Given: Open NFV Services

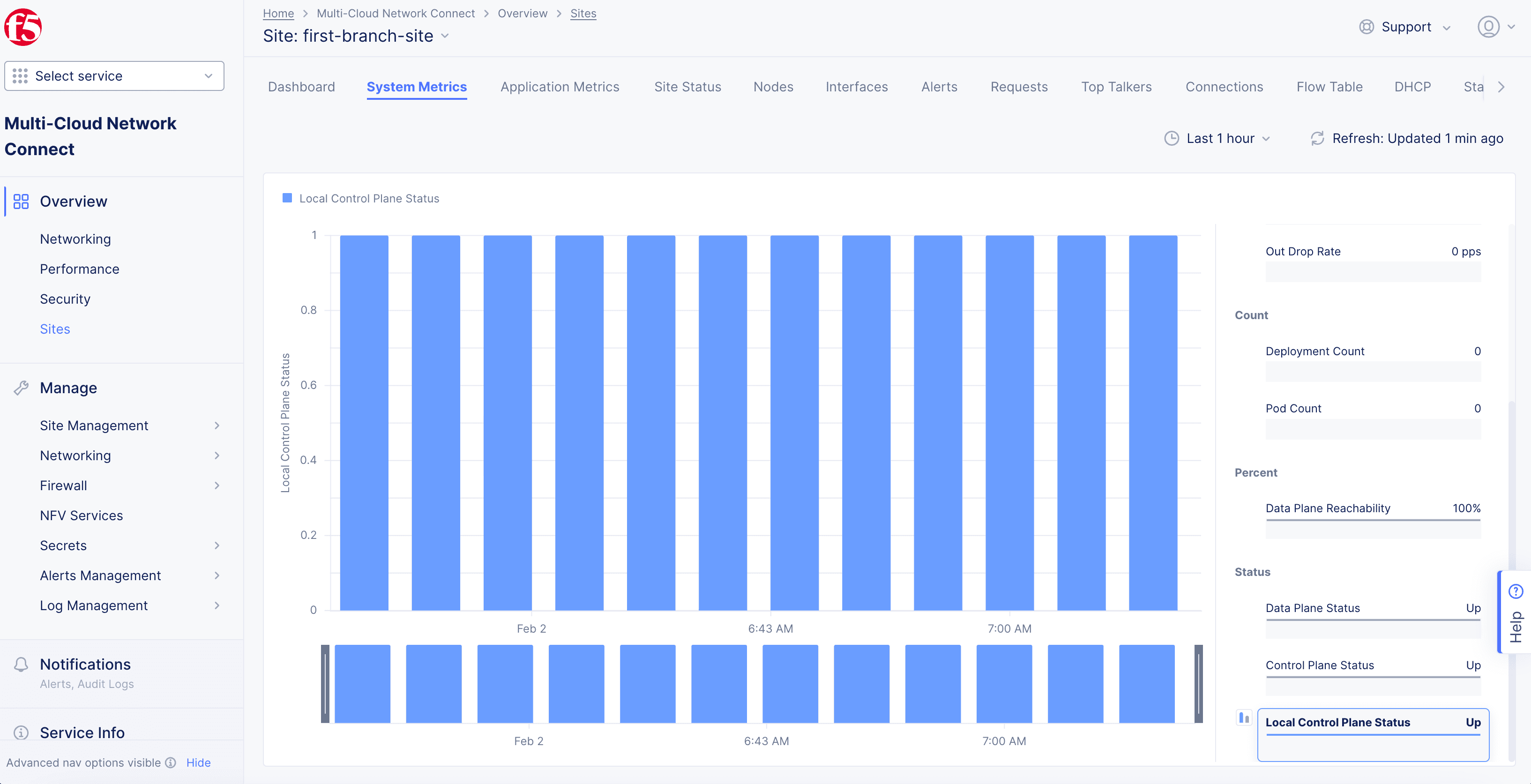Looking at the screenshot, I should pyautogui.click(x=82, y=515).
